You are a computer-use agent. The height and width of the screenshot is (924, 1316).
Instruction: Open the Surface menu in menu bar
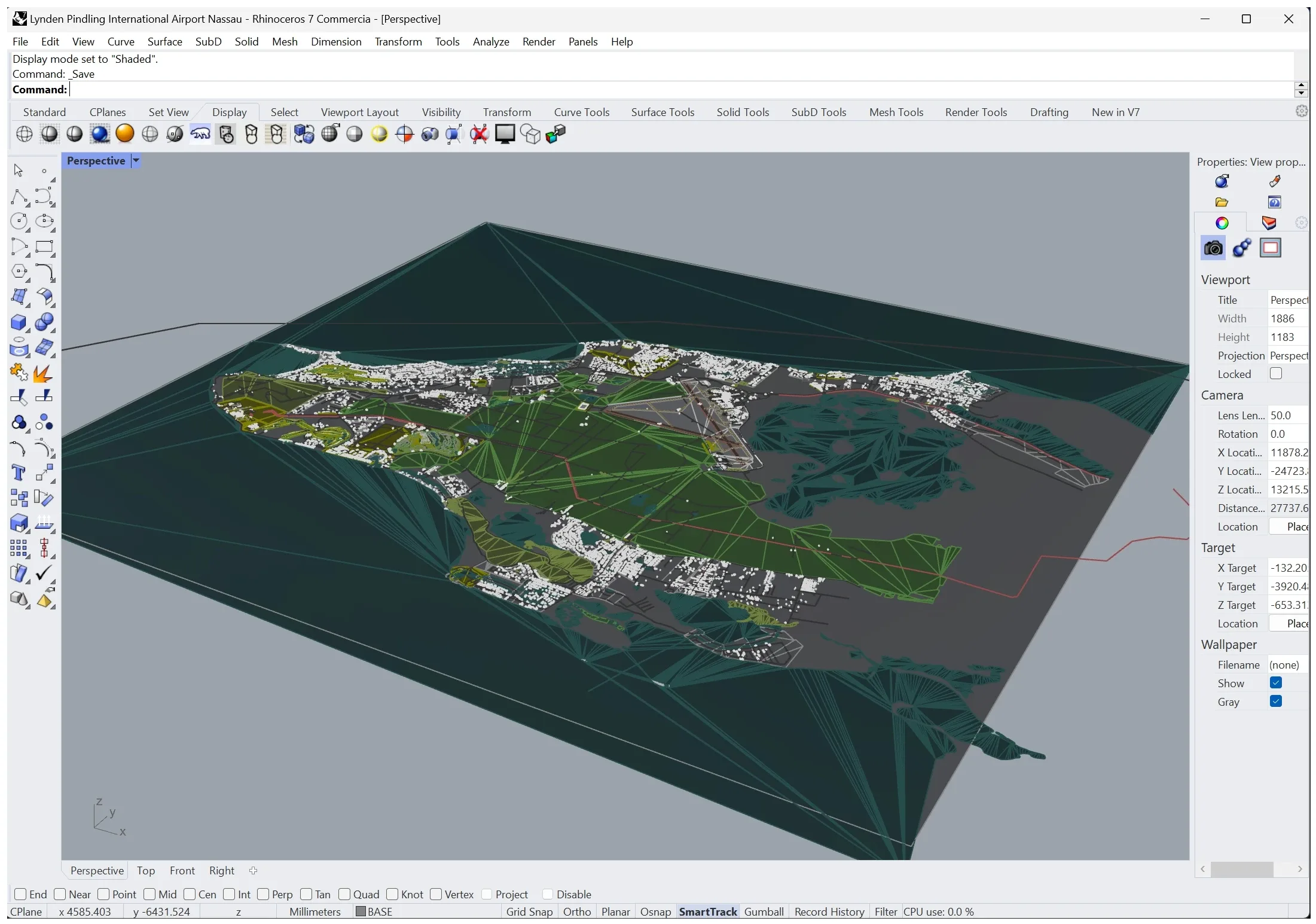(x=164, y=41)
